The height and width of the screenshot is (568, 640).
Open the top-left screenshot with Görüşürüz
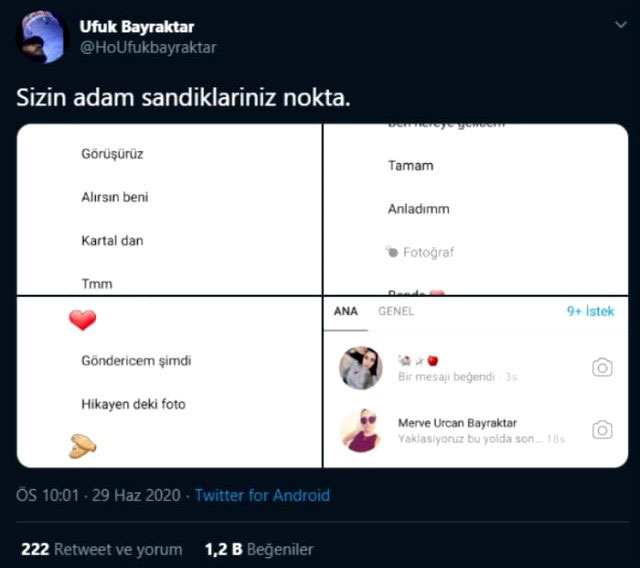point(169,209)
